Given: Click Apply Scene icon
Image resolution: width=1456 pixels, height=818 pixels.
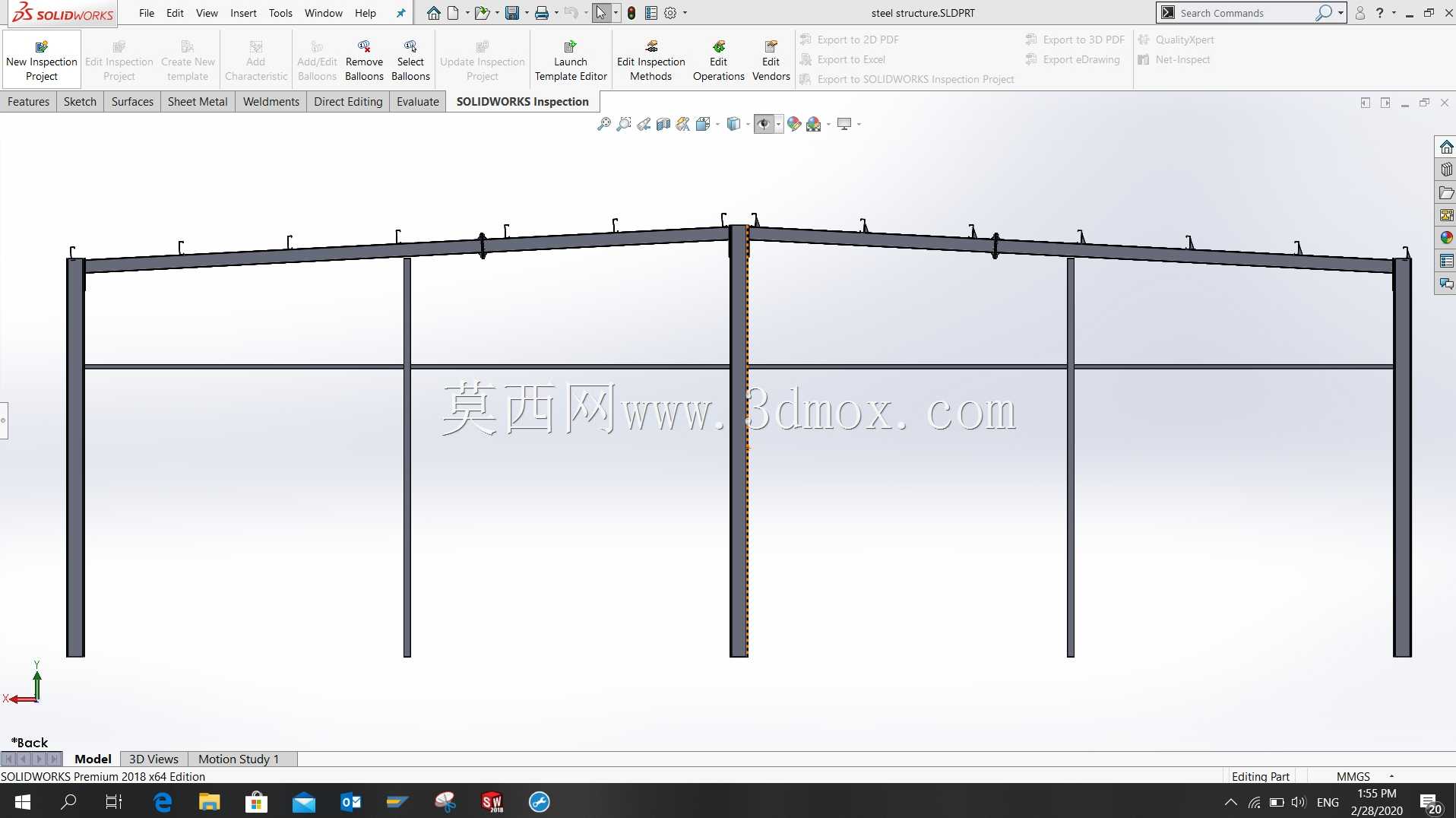Looking at the screenshot, I should coord(814,124).
